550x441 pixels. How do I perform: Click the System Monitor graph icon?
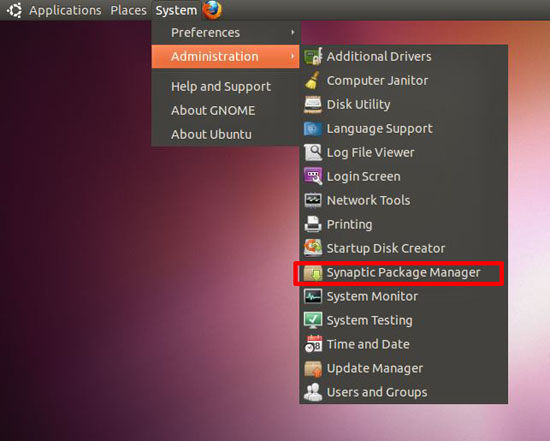point(313,296)
